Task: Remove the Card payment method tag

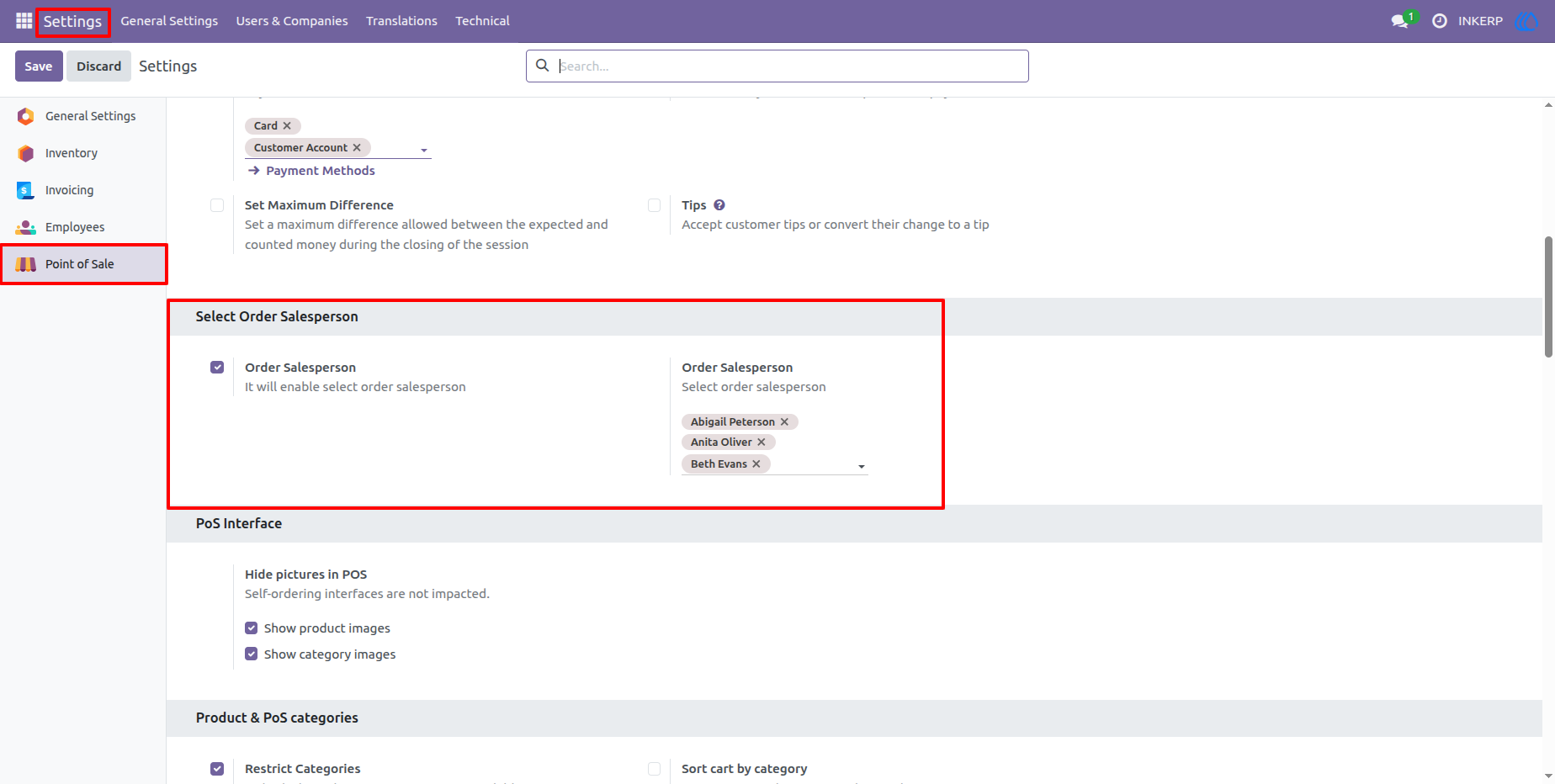Action: click(287, 125)
